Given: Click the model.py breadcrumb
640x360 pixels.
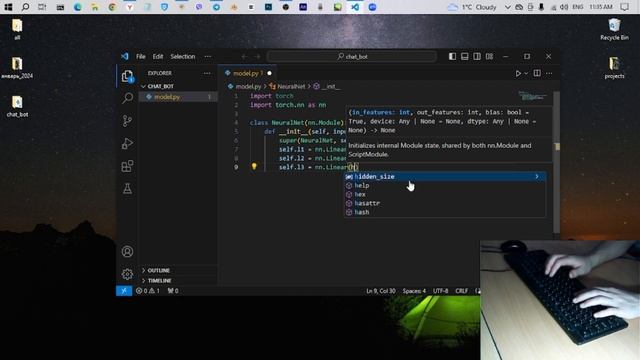Looking at the screenshot, I should pos(244,87).
